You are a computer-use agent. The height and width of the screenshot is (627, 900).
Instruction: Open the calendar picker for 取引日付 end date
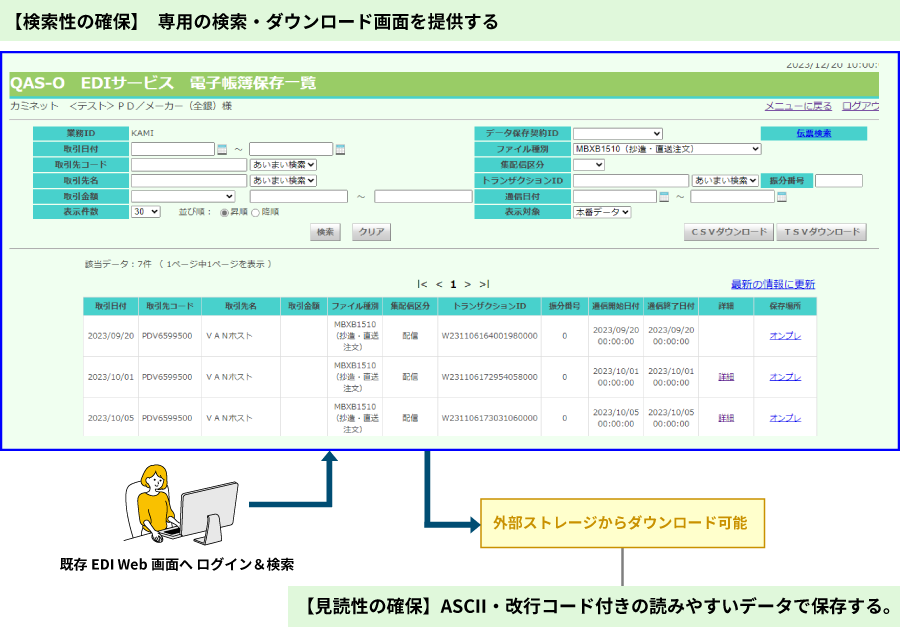(x=340, y=148)
